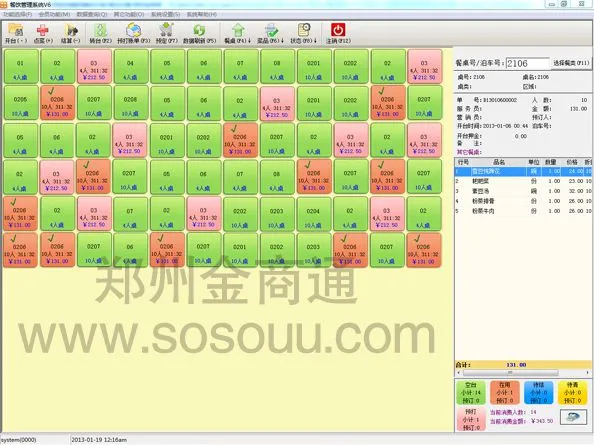Select order row 4 in the dish list
The image size is (594, 445).
coord(523,201)
